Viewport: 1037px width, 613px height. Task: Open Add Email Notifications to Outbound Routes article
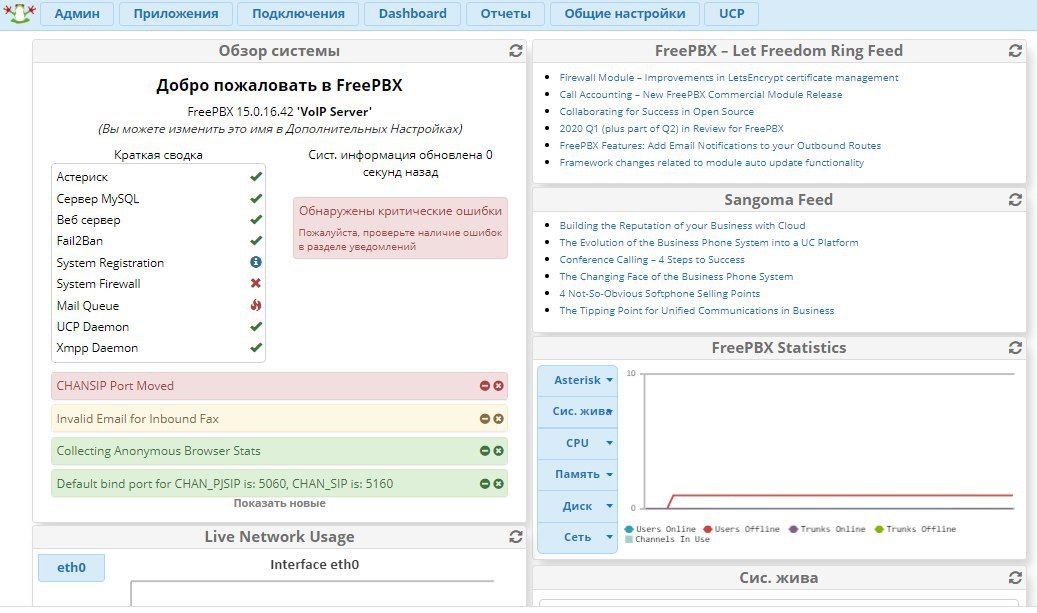(720, 145)
